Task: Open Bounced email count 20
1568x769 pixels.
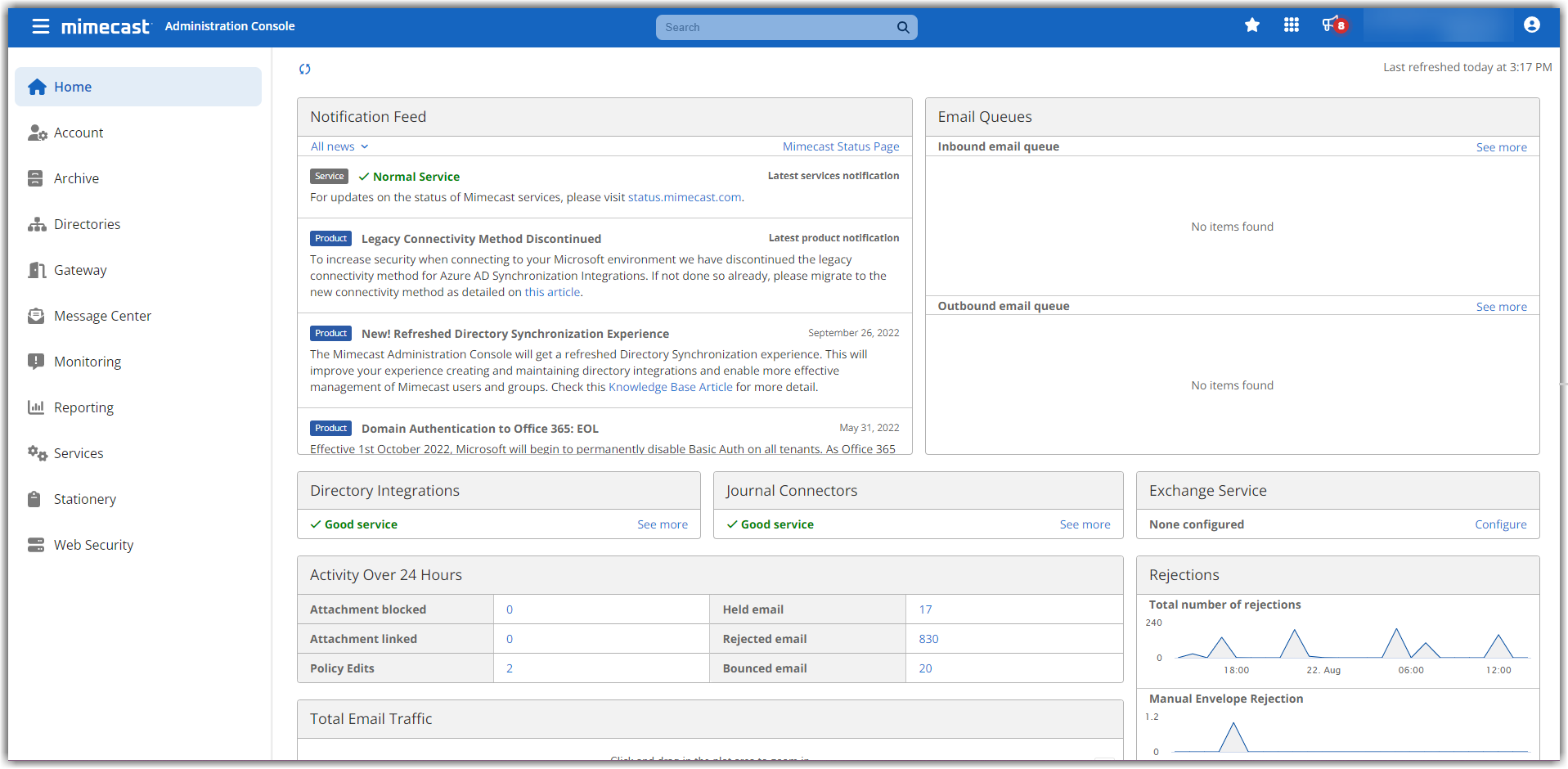Action: click(x=925, y=668)
